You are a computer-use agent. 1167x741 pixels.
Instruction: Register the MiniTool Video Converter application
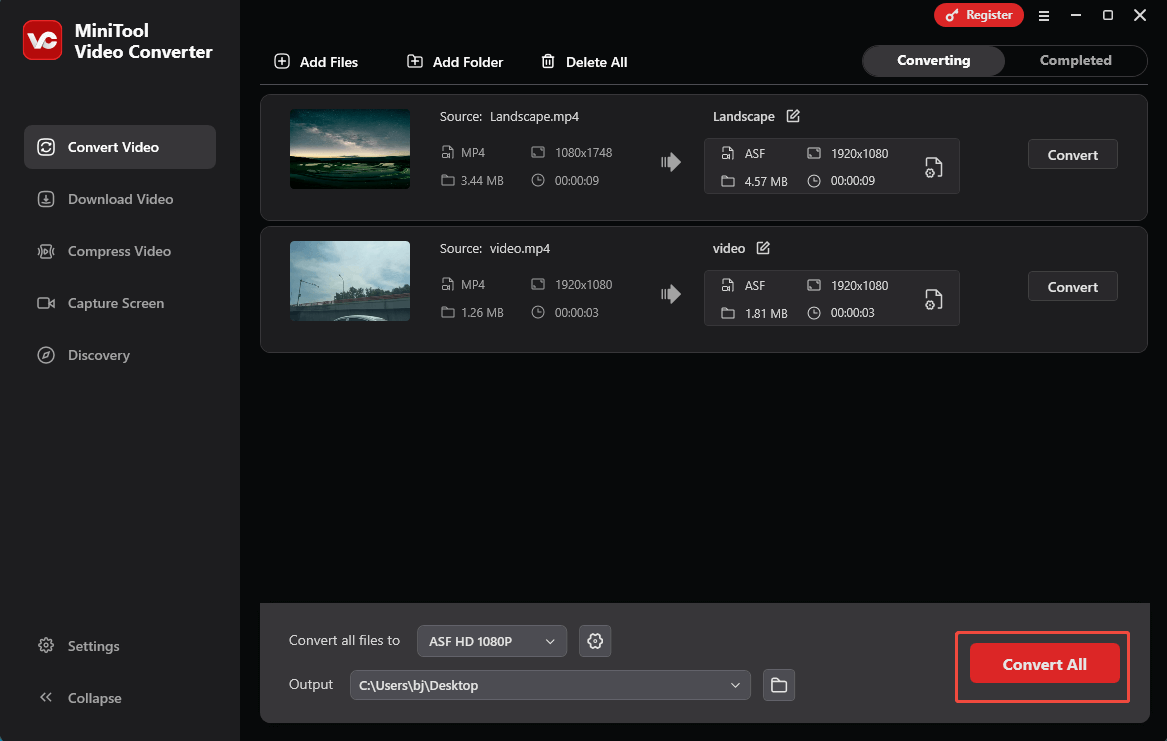pos(978,15)
